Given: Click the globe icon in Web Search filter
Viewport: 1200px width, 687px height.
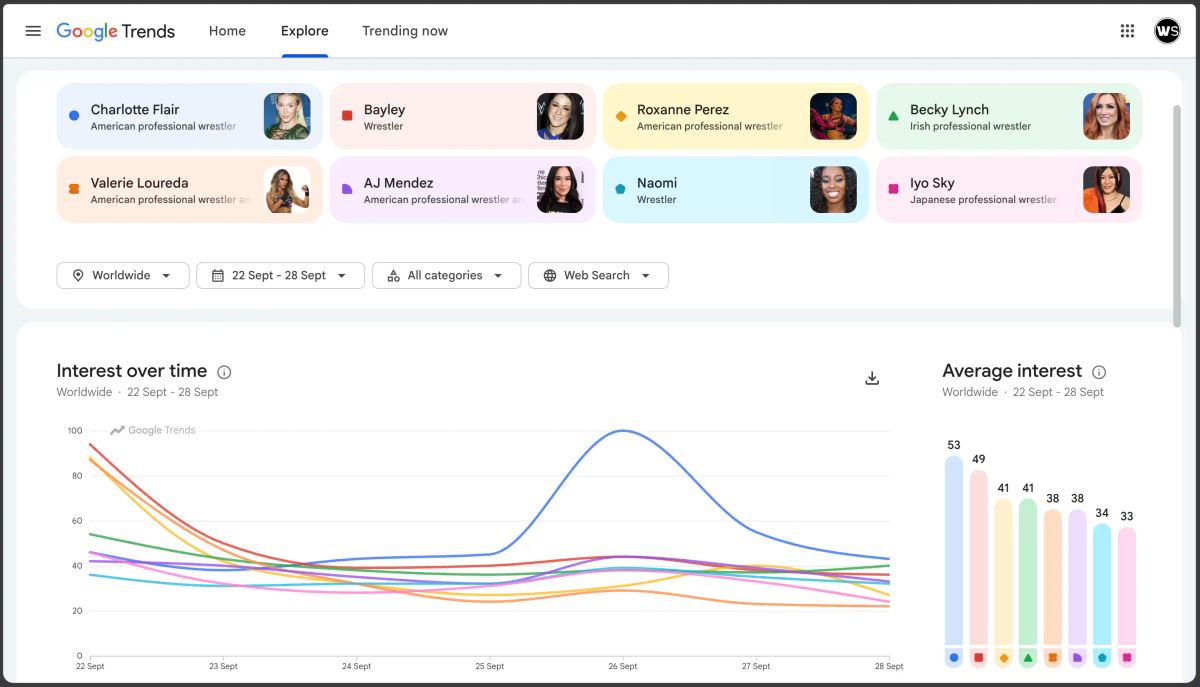Looking at the screenshot, I should pos(549,275).
